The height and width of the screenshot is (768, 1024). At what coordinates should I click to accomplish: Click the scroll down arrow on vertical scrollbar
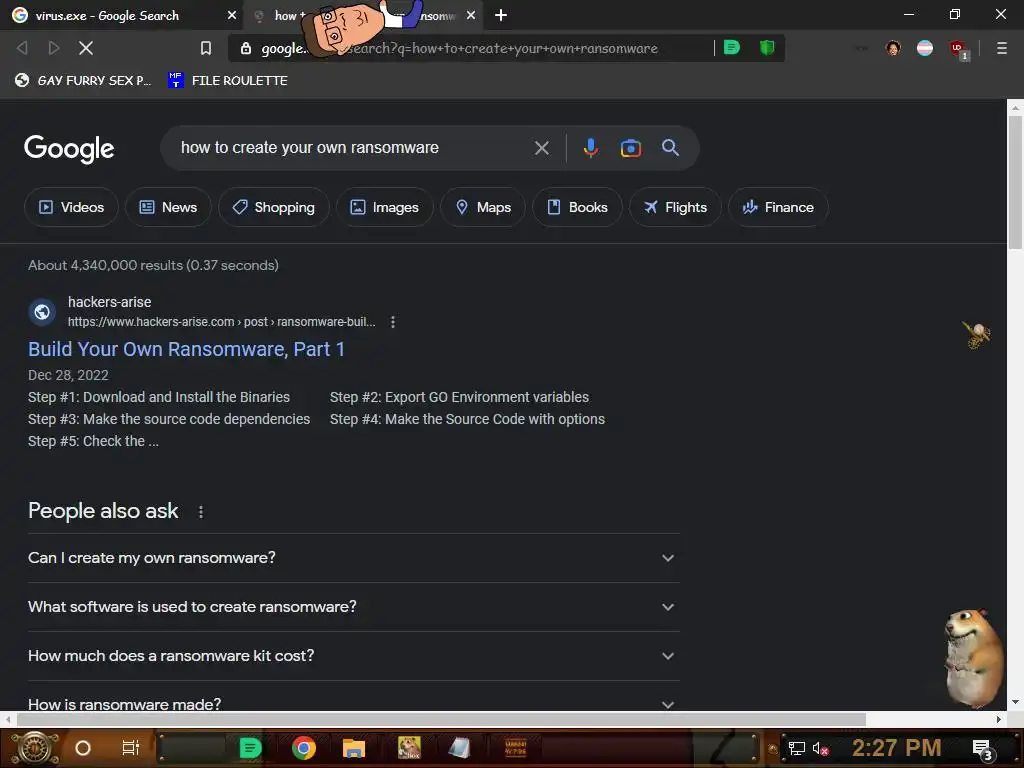coord(1014,703)
